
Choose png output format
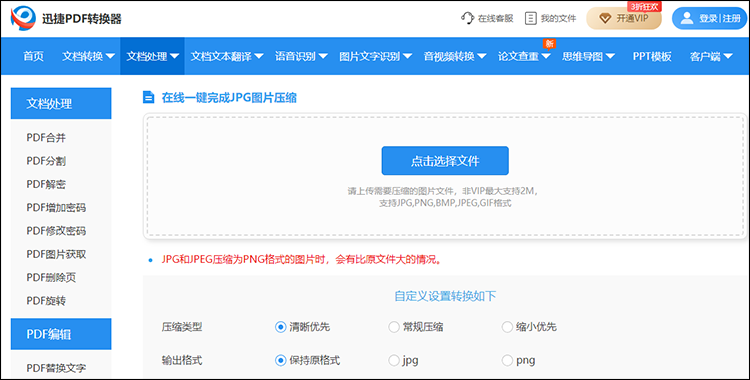point(507,360)
